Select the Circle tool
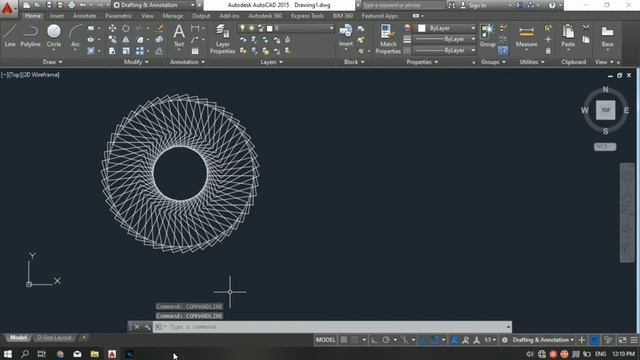 coord(53,36)
